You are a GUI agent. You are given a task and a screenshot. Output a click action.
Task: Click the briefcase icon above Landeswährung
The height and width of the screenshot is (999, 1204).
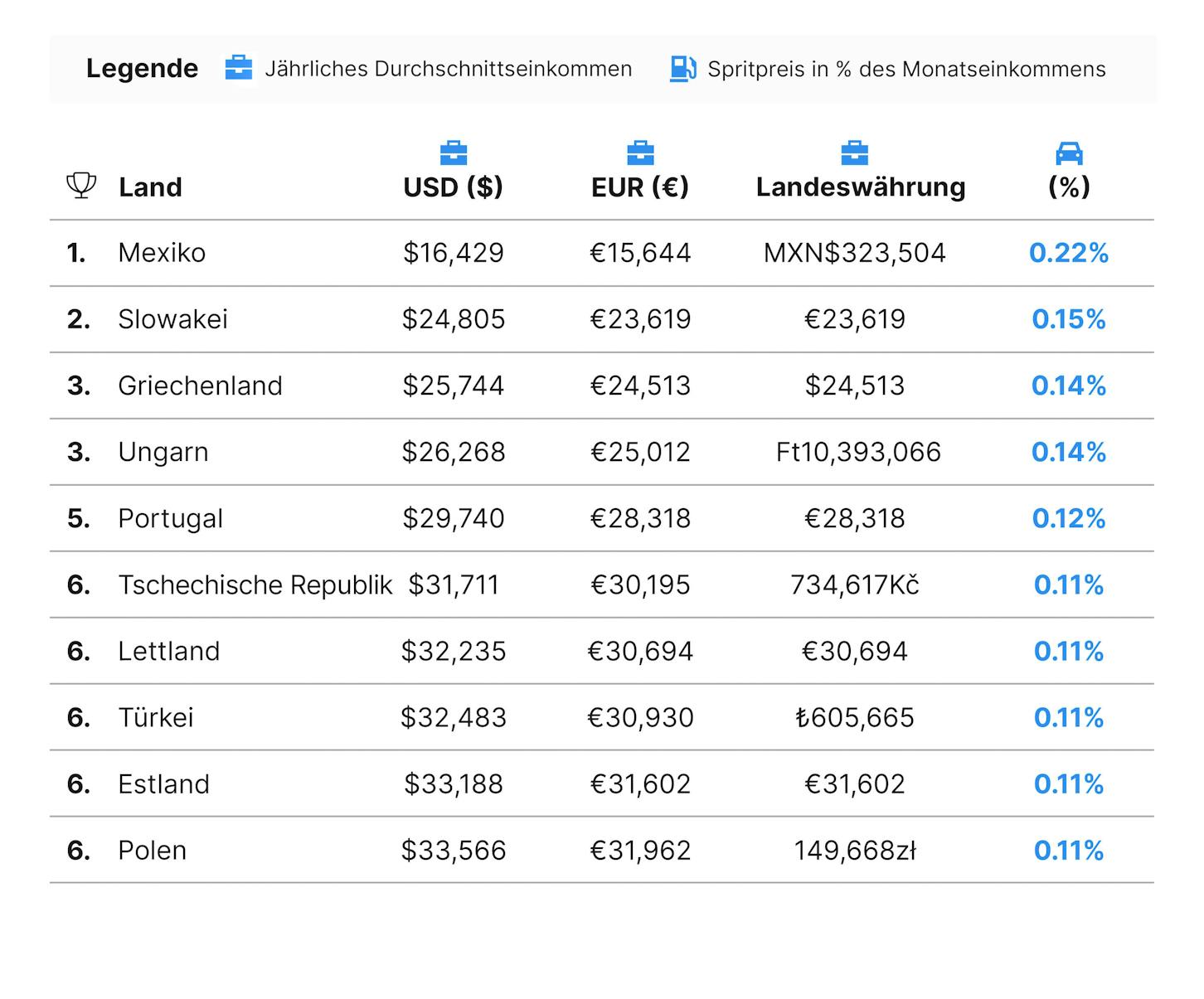[x=854, y=153]
